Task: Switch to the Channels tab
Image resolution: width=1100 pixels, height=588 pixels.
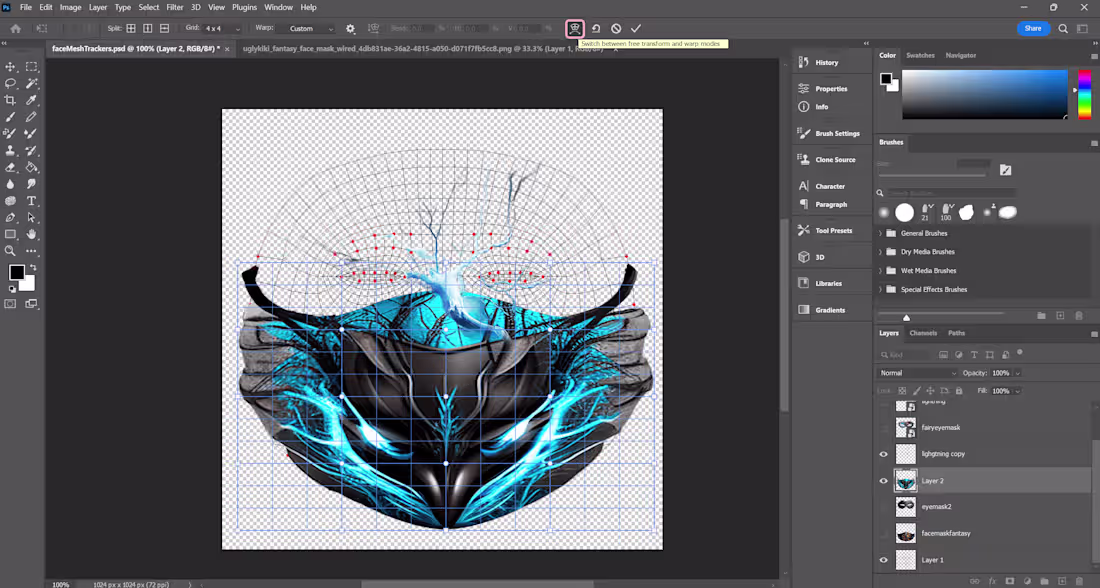Action: pos(923,332)
